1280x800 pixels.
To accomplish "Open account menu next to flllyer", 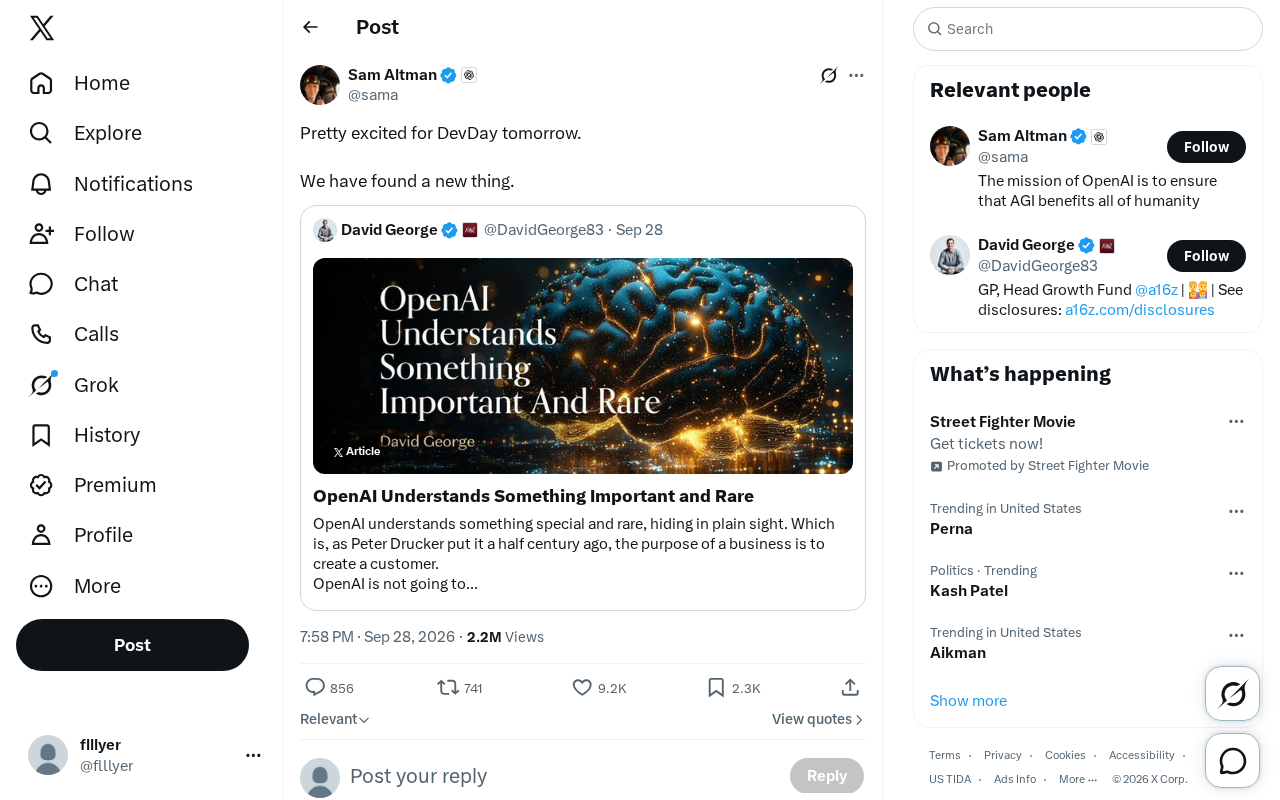I will pyautogui.click(x=253, y=755).
